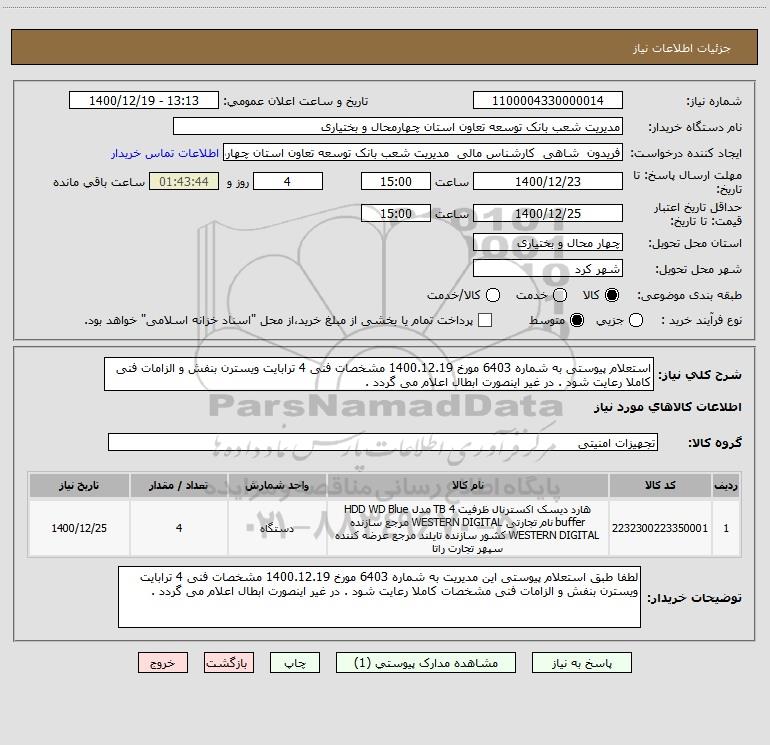Click the نام دستگاه خریدار field

[x=398, y=127]
